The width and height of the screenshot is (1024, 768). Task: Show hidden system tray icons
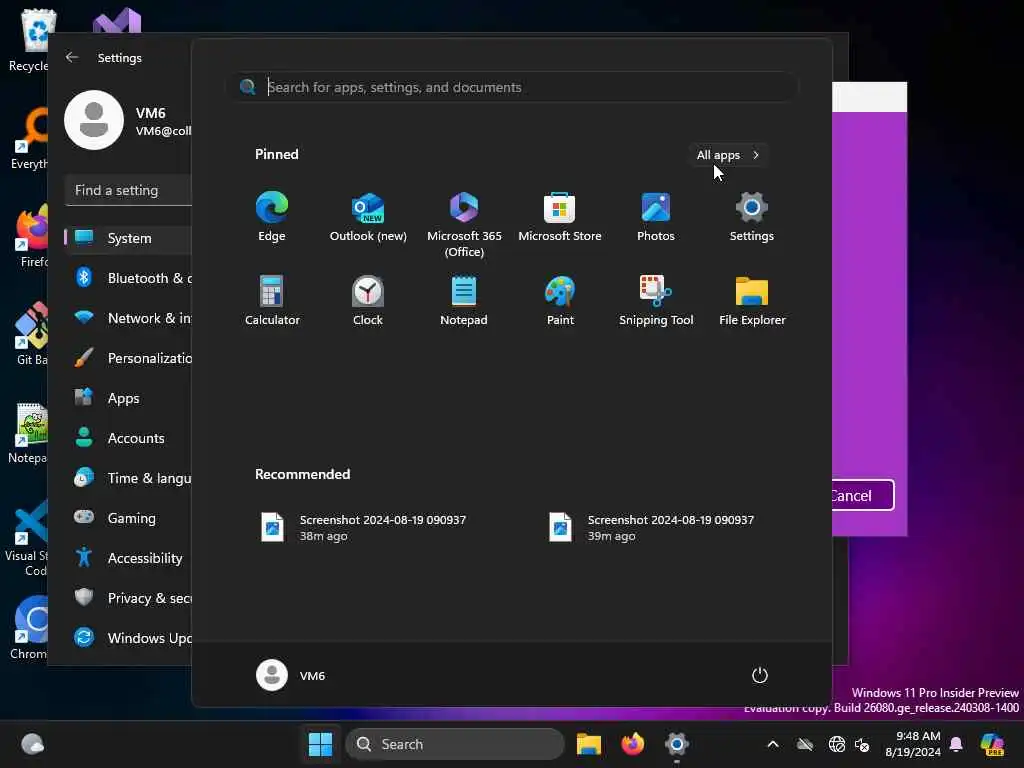773,744
